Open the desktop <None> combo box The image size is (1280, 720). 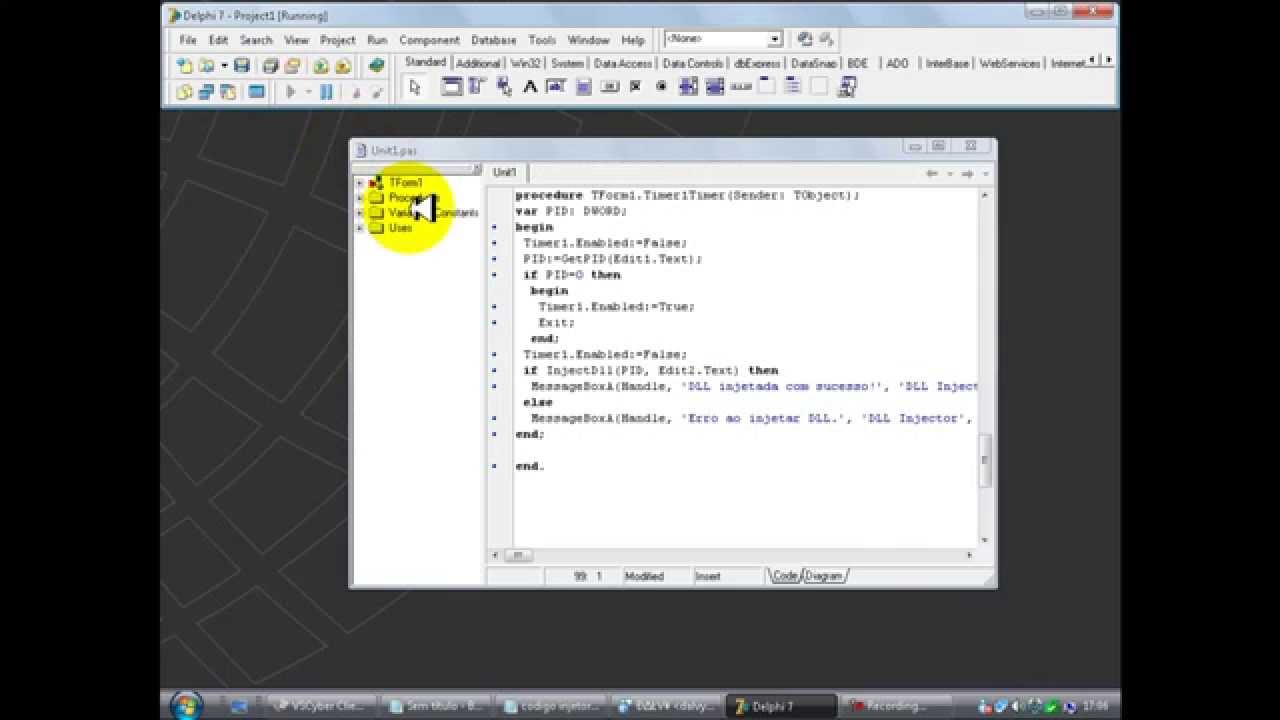(723, 39)
